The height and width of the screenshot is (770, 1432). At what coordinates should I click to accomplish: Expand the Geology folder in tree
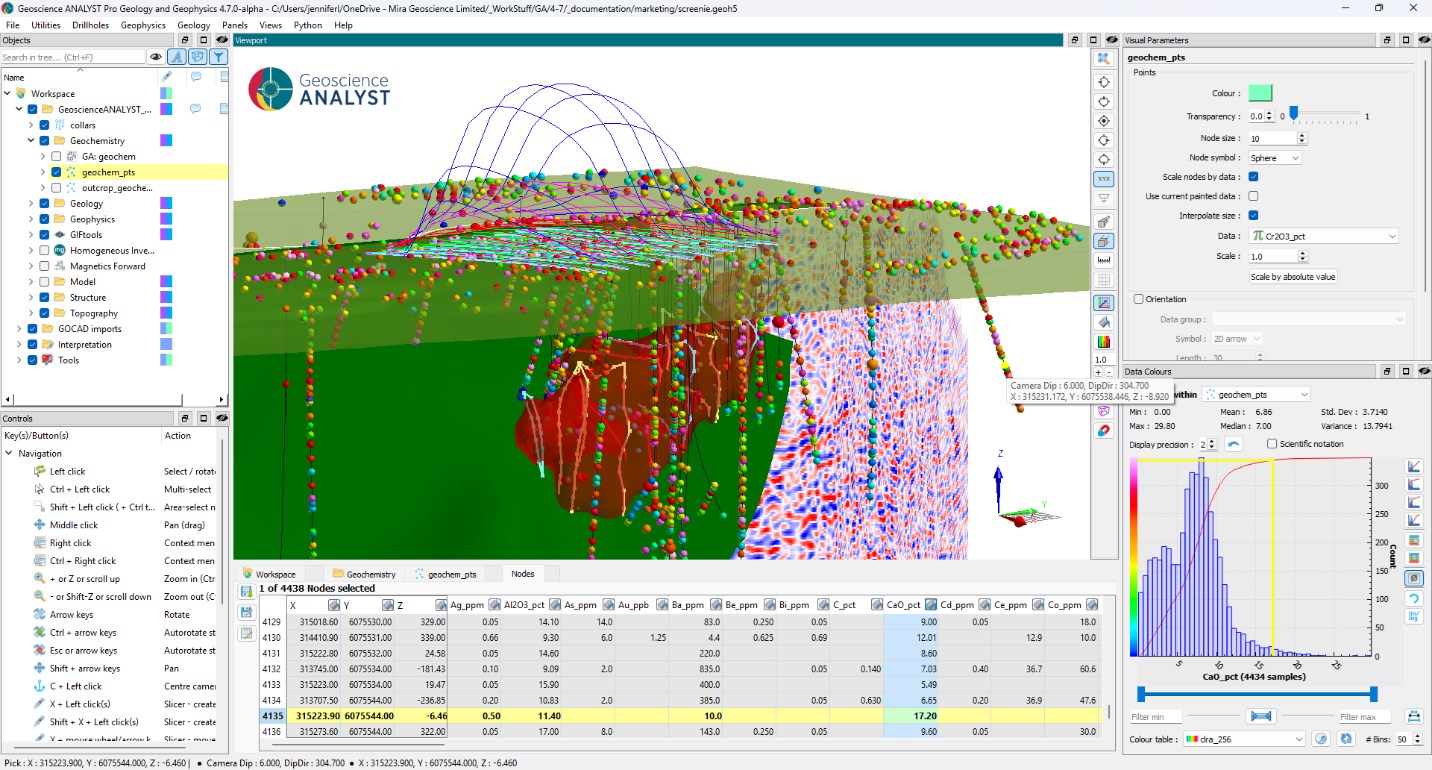(31, 203)
